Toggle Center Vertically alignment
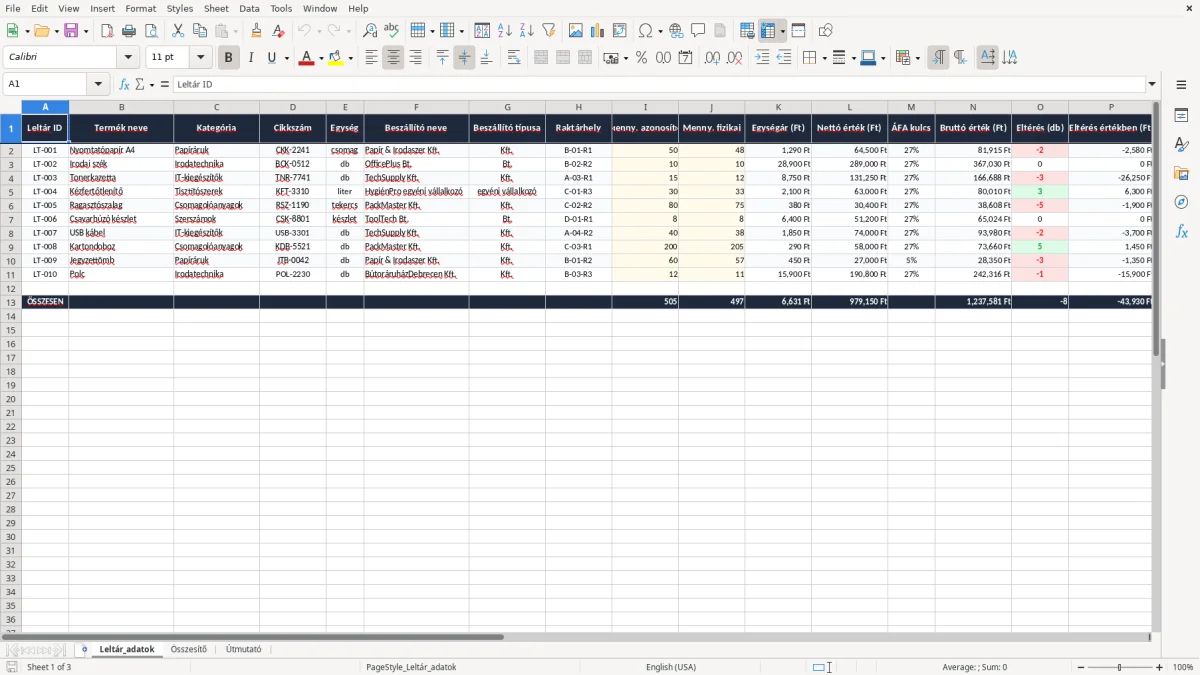This screenshot has height=675, width=1200. pyautogui.click(x=464, y=58)
